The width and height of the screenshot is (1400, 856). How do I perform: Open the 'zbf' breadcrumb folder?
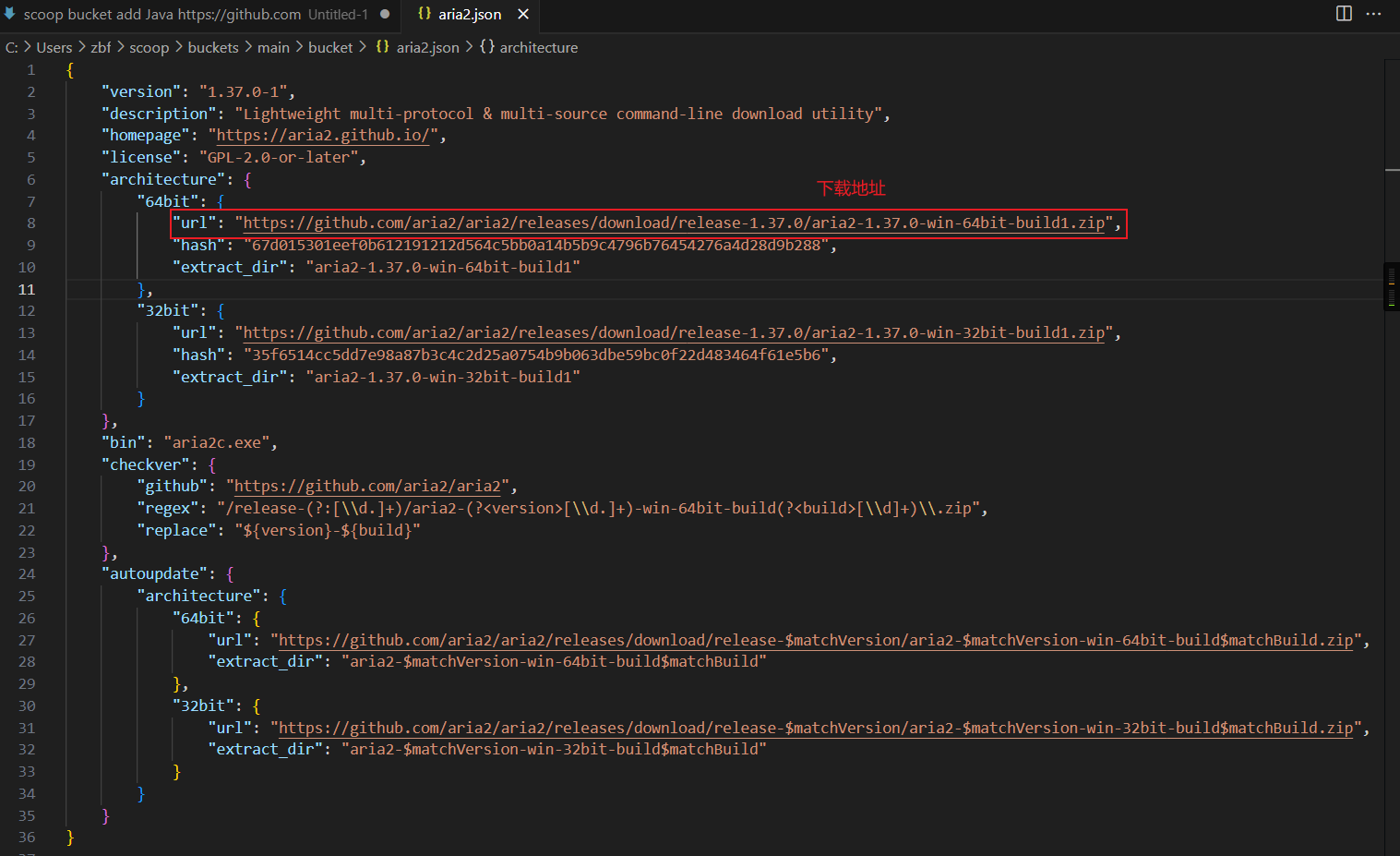[101, 47]
